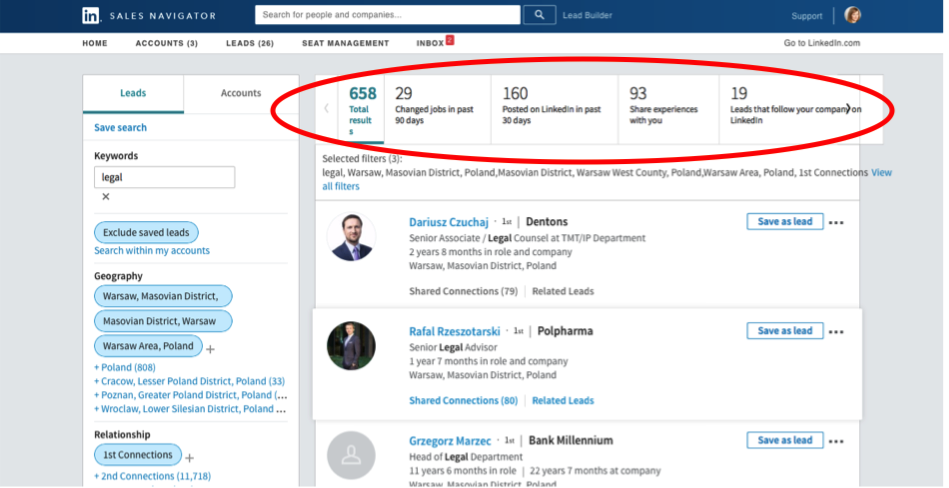Screen dimensions: 949x488
Task: Open more options for Dariusz Czuchaj
Action: click(x=836, y=223)
